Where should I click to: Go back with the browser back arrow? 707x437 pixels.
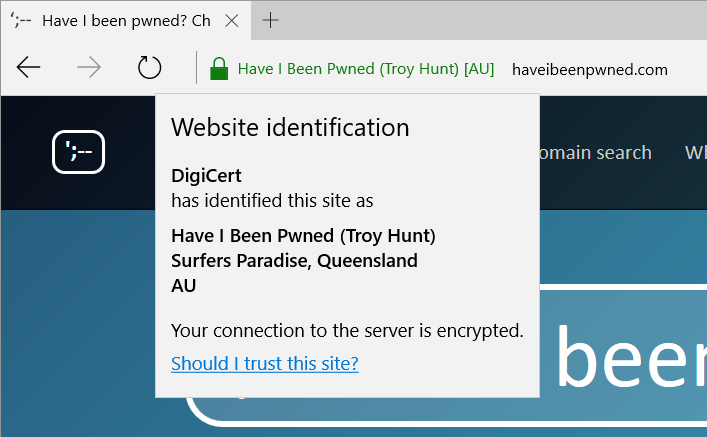click(x=28, y=68)
